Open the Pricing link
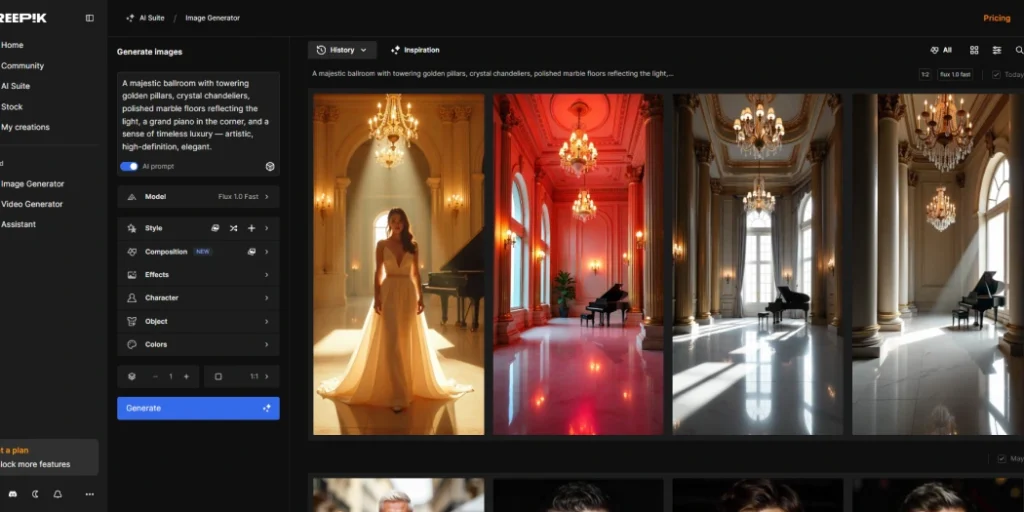 coord(996,18)
